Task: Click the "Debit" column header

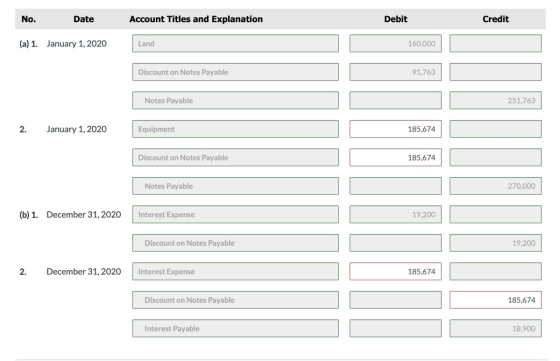Action: tap(396, 19)
